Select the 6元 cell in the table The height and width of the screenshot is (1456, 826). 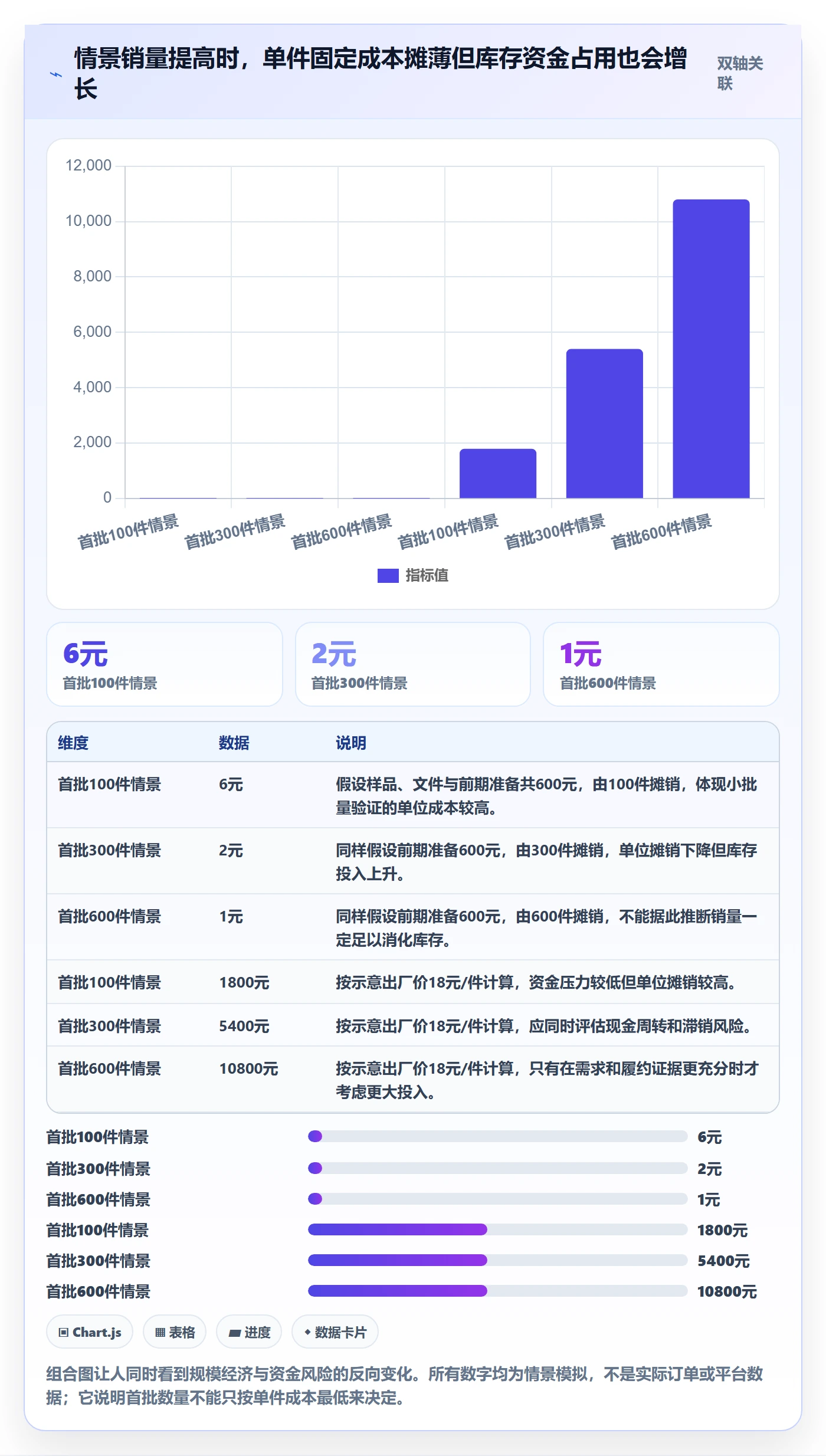[231, 785]
